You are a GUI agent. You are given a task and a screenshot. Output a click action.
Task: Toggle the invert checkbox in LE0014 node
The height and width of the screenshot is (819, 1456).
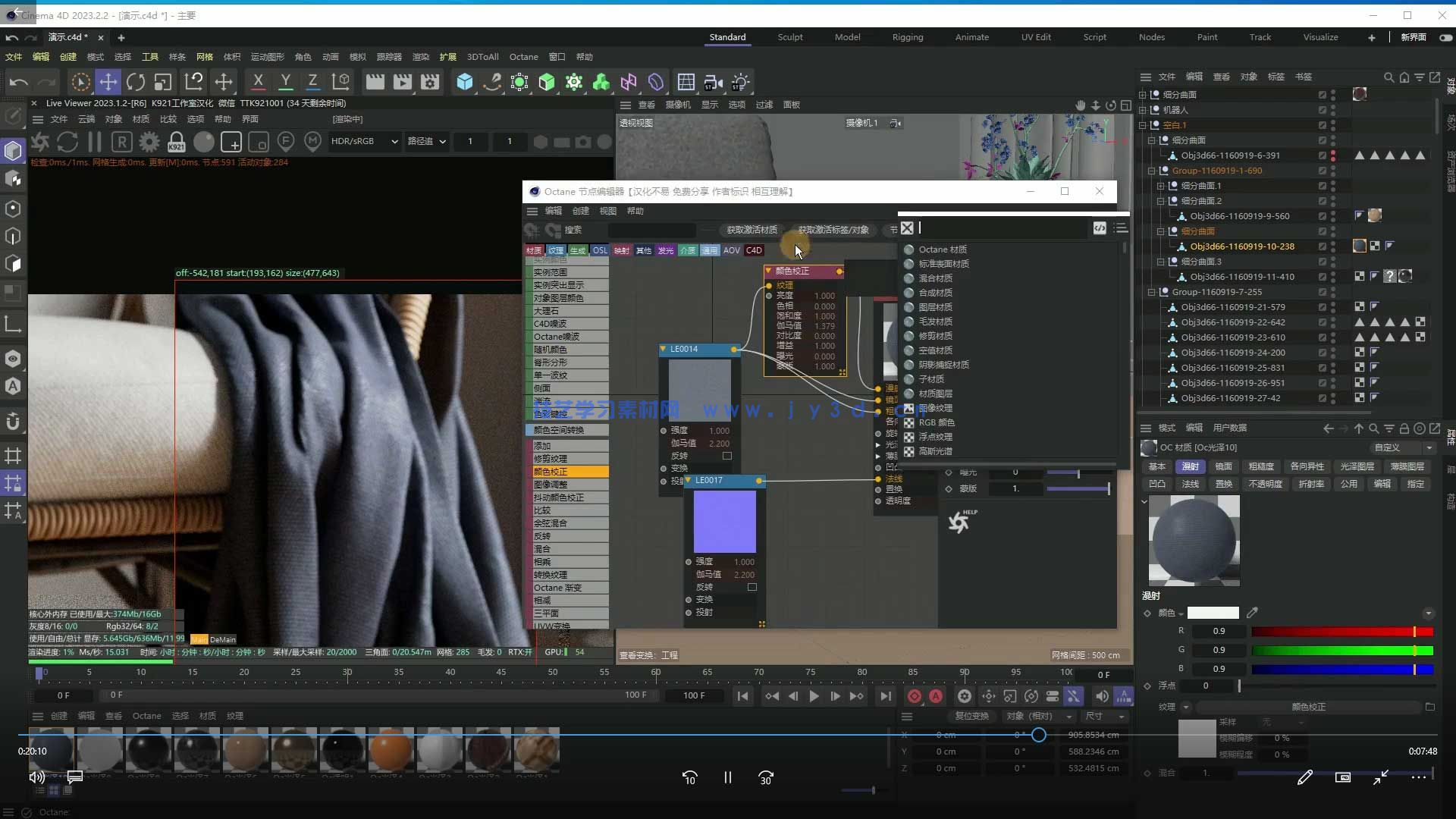point(727,456)
